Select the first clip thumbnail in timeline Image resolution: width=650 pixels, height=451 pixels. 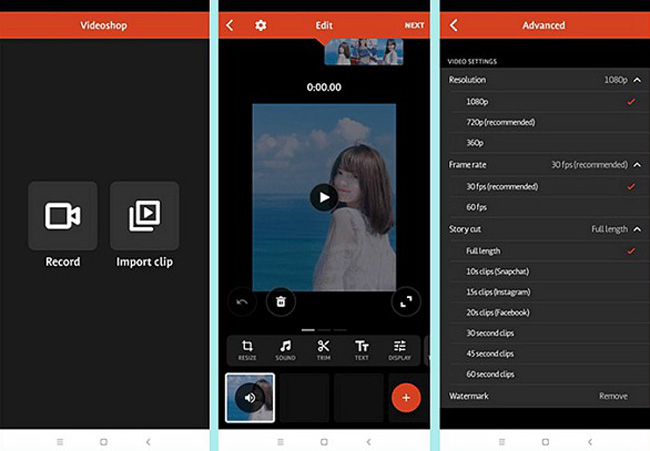250,398
